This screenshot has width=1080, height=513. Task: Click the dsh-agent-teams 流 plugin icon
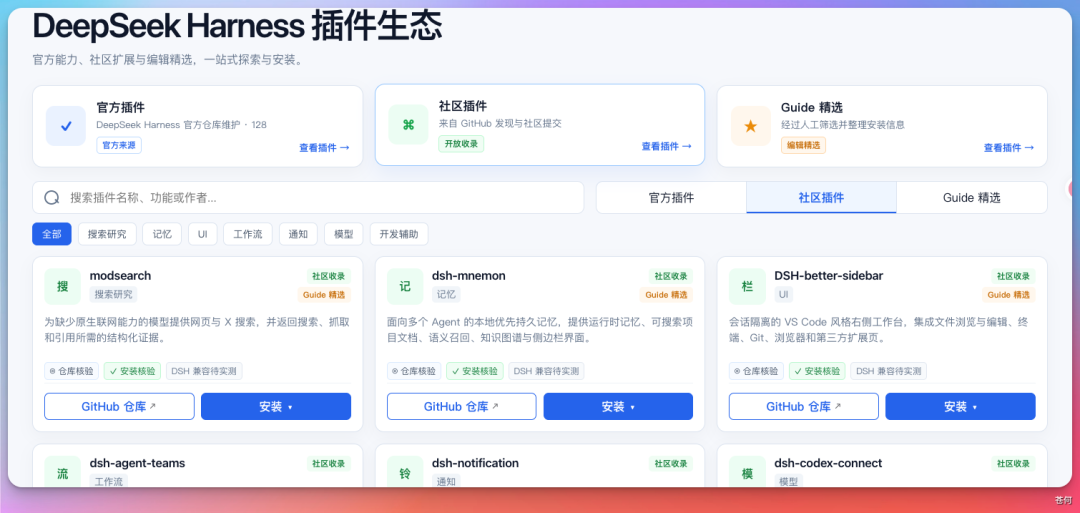pyautogui.click(x=63, y=474)
